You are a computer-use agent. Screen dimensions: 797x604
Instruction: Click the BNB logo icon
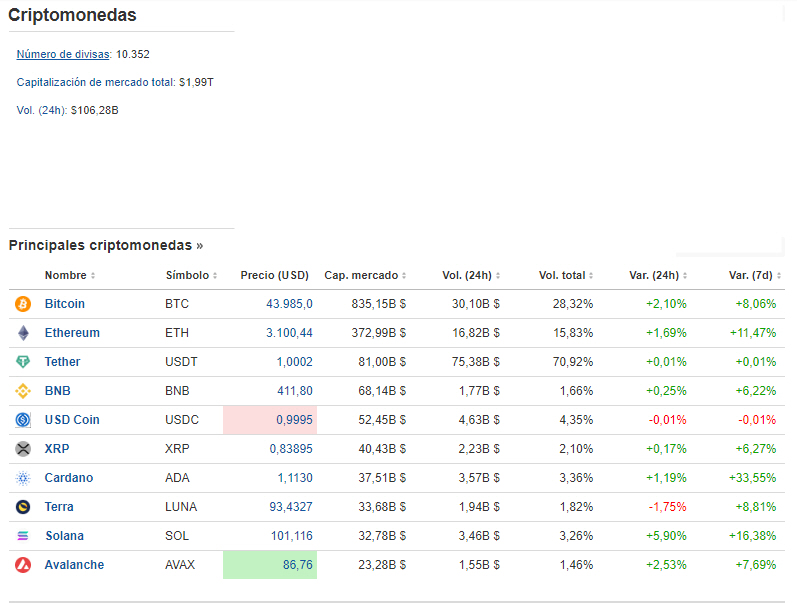23,391
